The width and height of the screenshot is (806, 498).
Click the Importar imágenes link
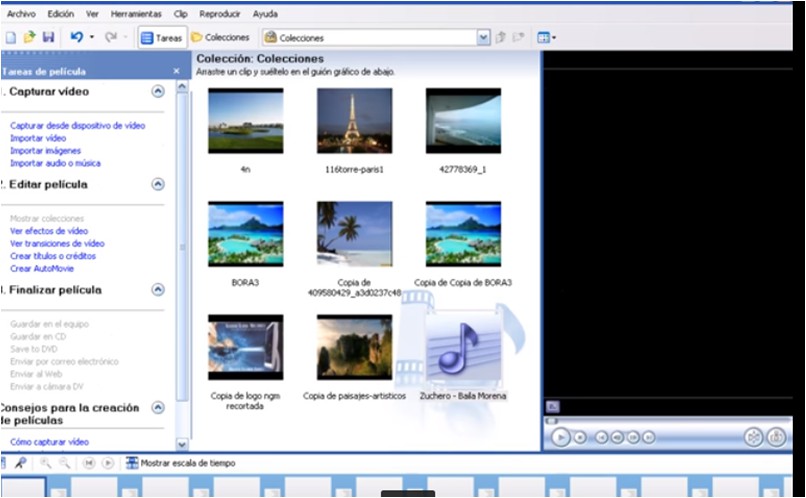coord(45,151)
